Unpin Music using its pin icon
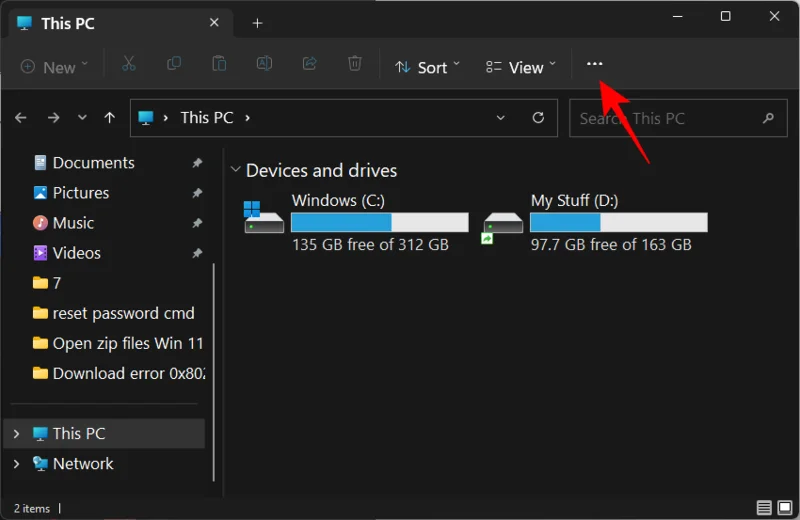The image size is (800, 520). pos(197,224)
